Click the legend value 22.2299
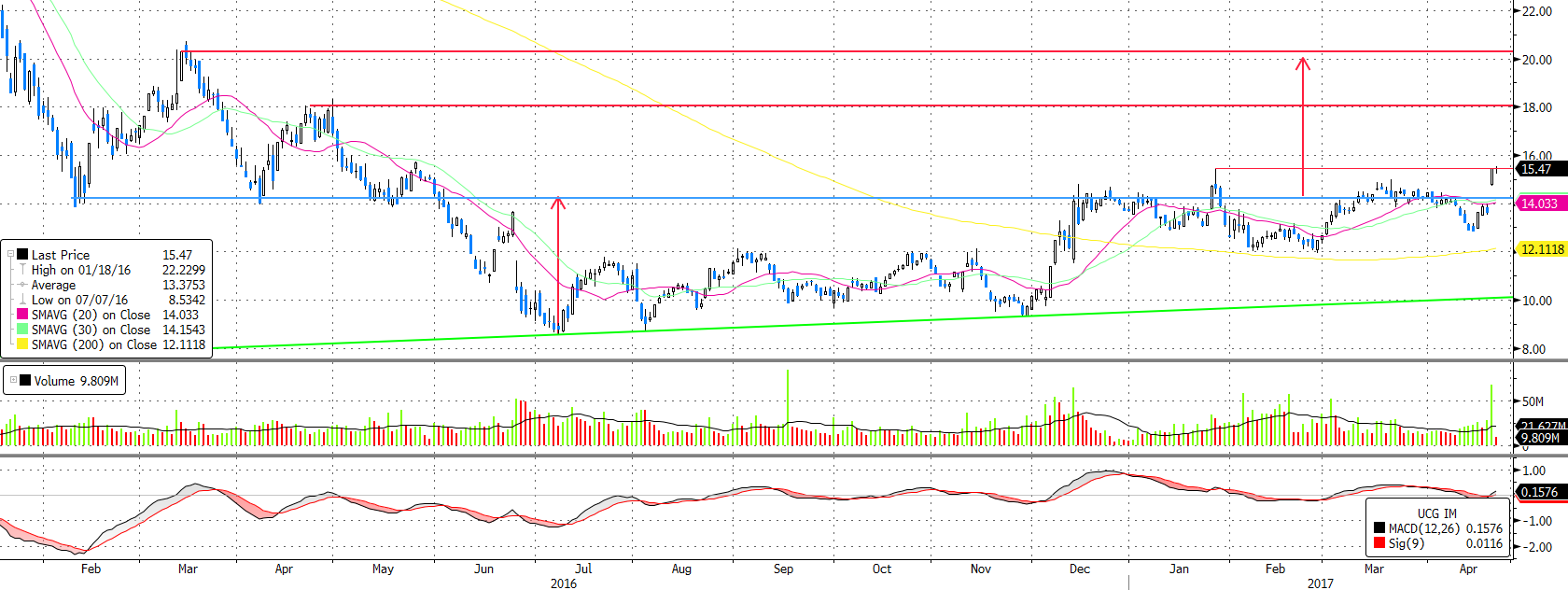The image size is (1568, 590). tap(184, 270)
